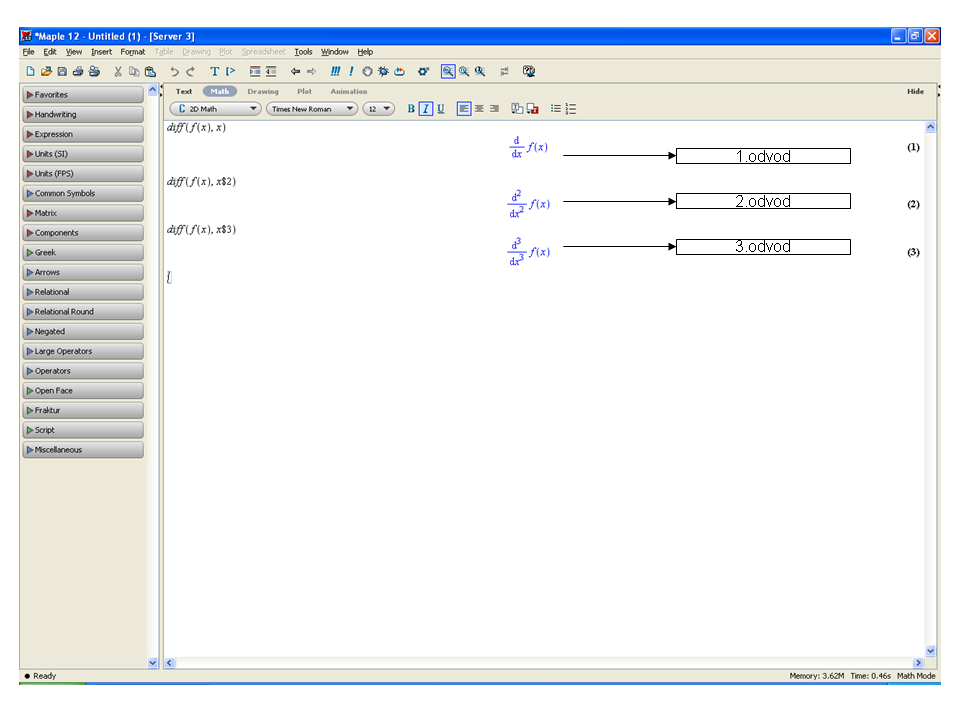Open the 2D Math style dropdown
This screenshot has width=960, height=720.
click(x=215, y=109)
